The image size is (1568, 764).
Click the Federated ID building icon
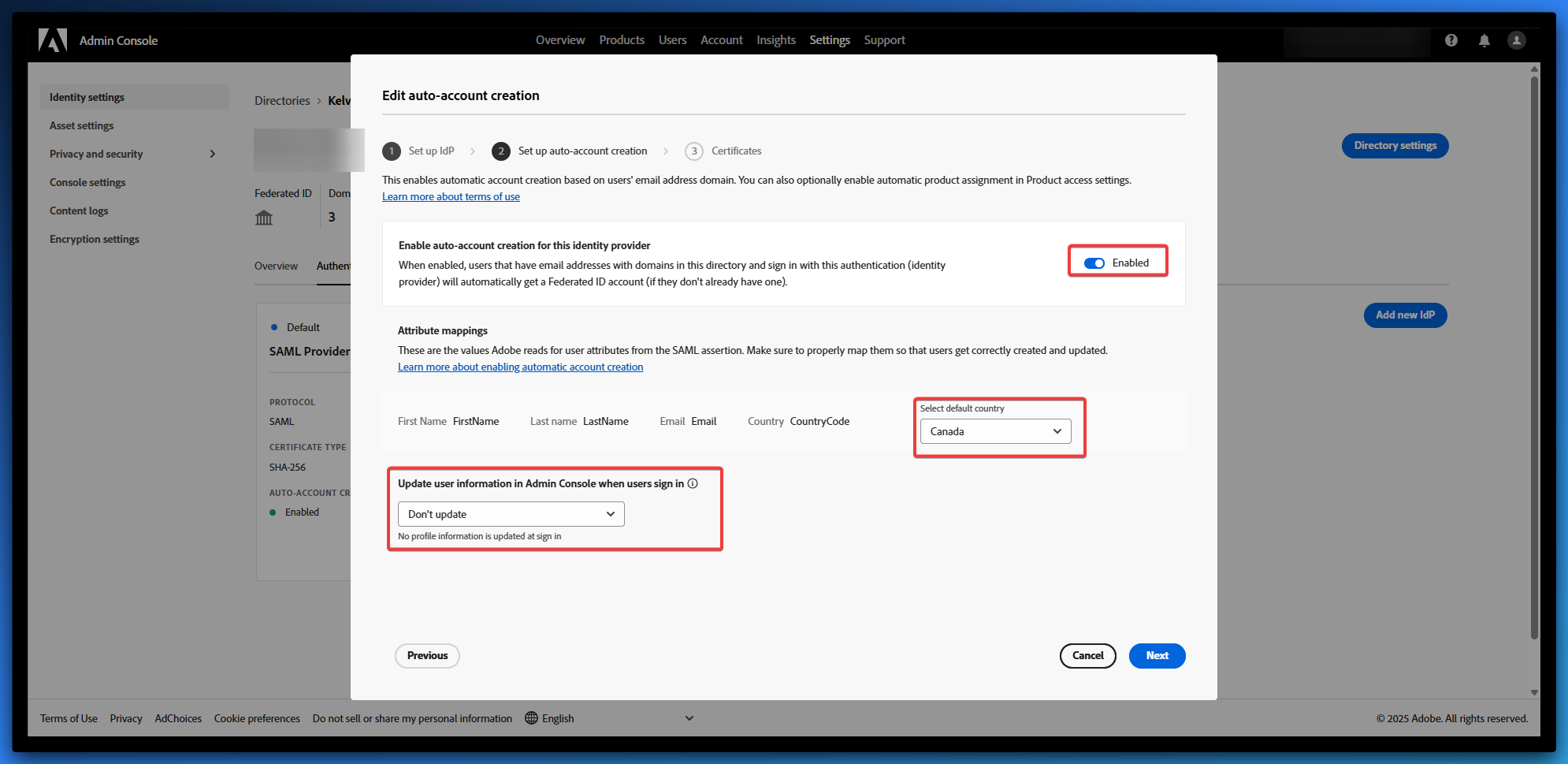pos(264,218)
